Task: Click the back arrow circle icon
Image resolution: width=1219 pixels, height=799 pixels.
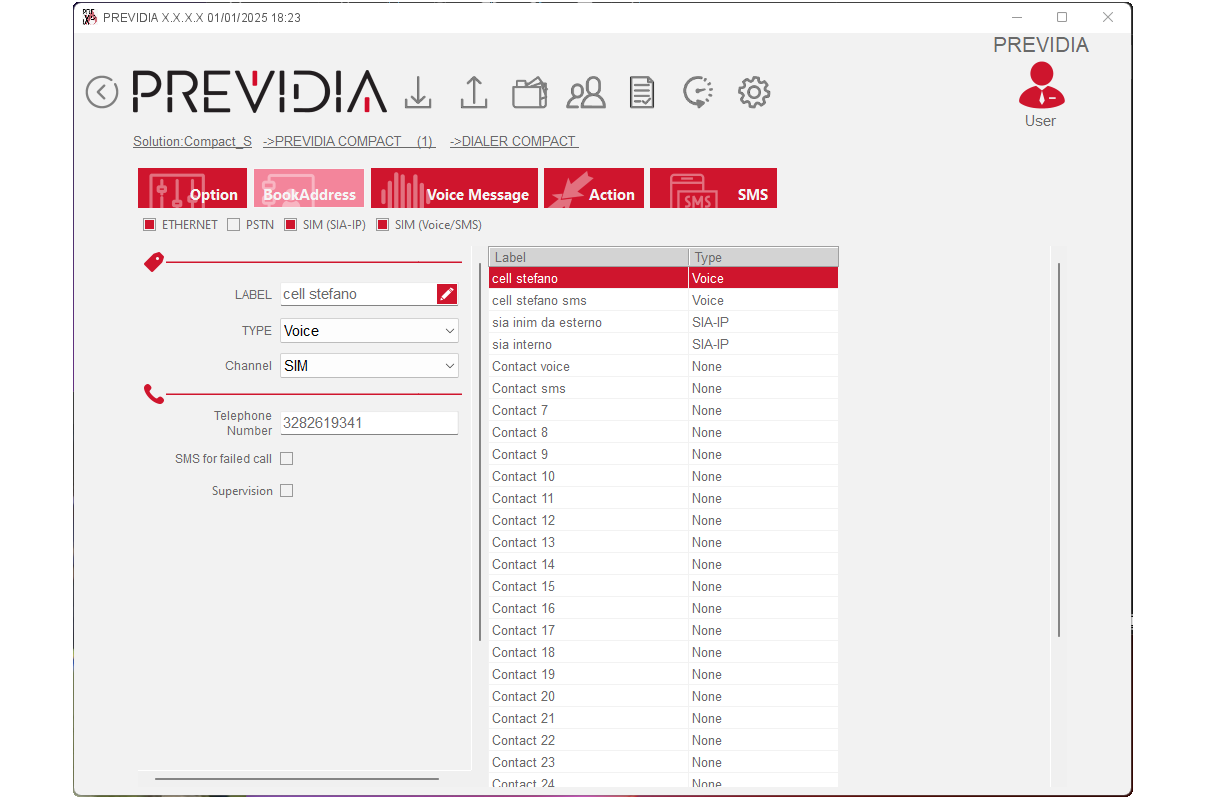Action: tap(102, 92)
